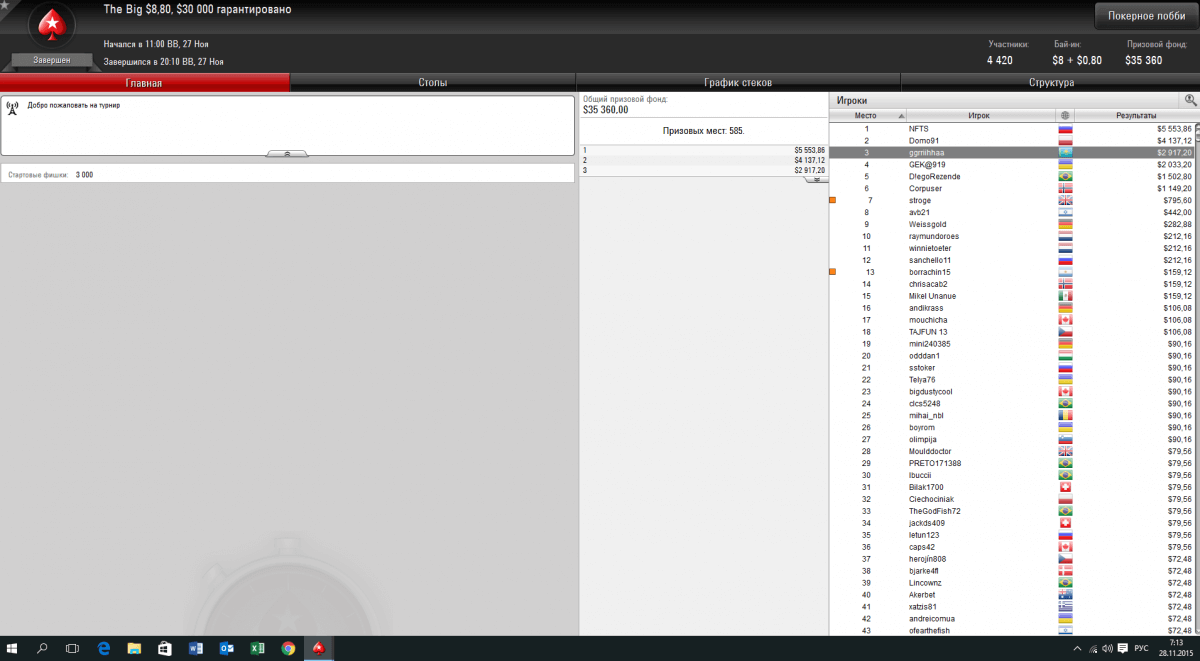
Task: Open Google Chrome from the taskbar
Action: [x=288, y=648]
